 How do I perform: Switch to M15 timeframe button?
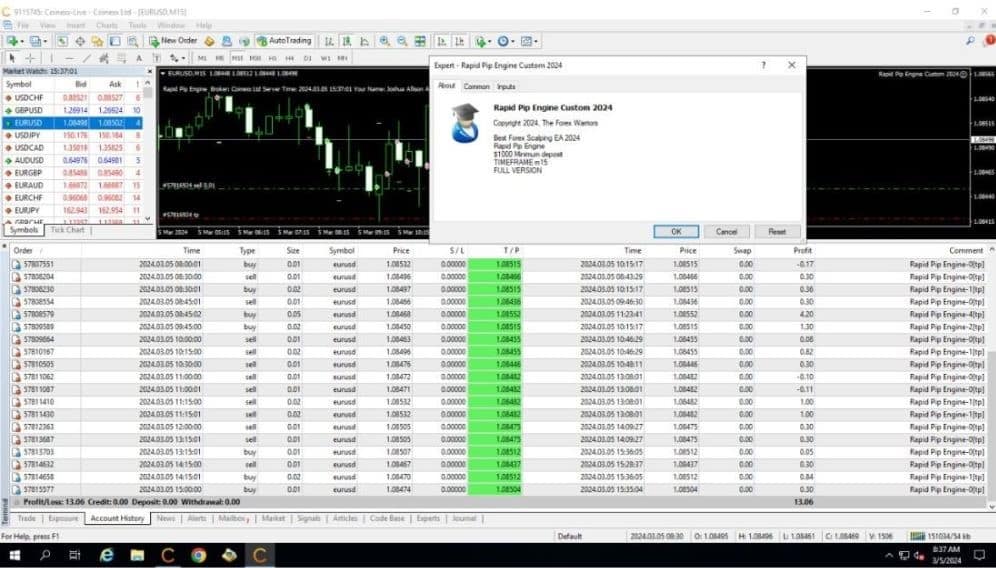point(237,58)
